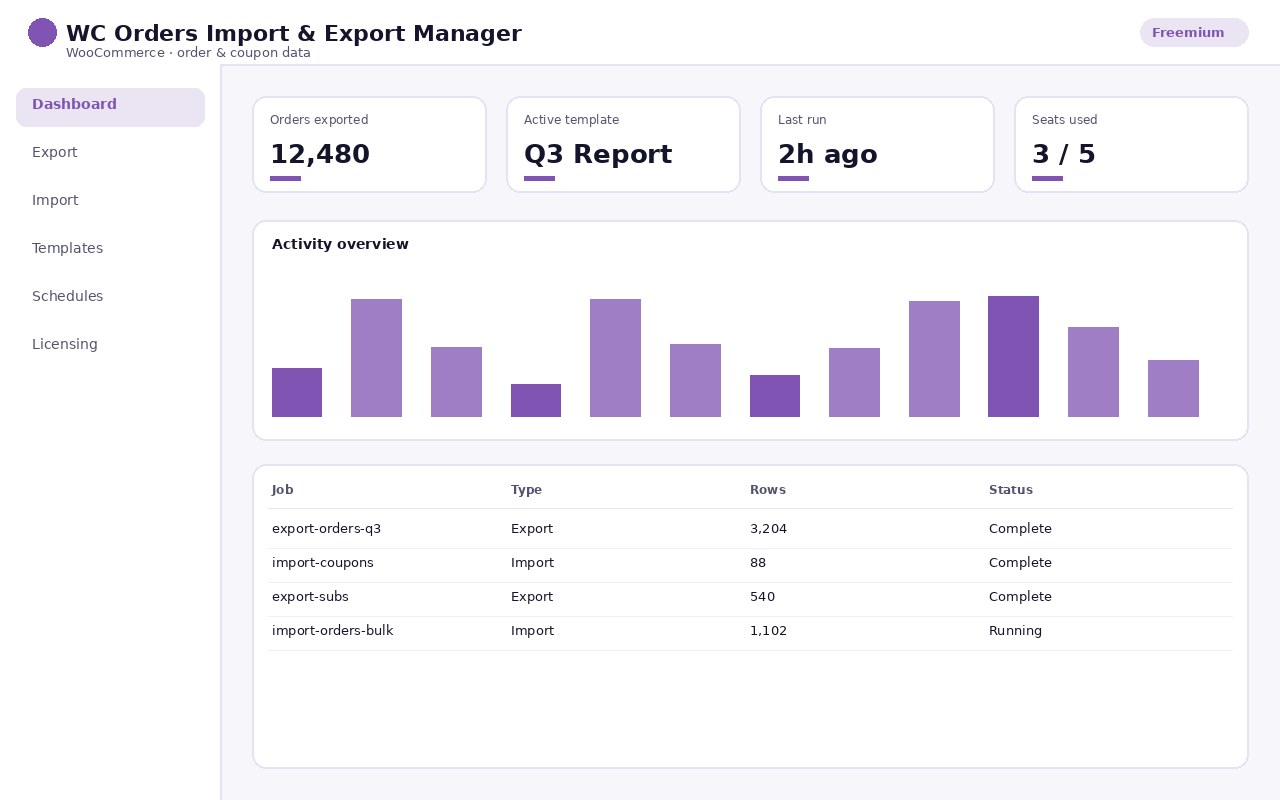Click the Export type of export-orders-q3
This screenshot has width=1280, height=800.
532,529
